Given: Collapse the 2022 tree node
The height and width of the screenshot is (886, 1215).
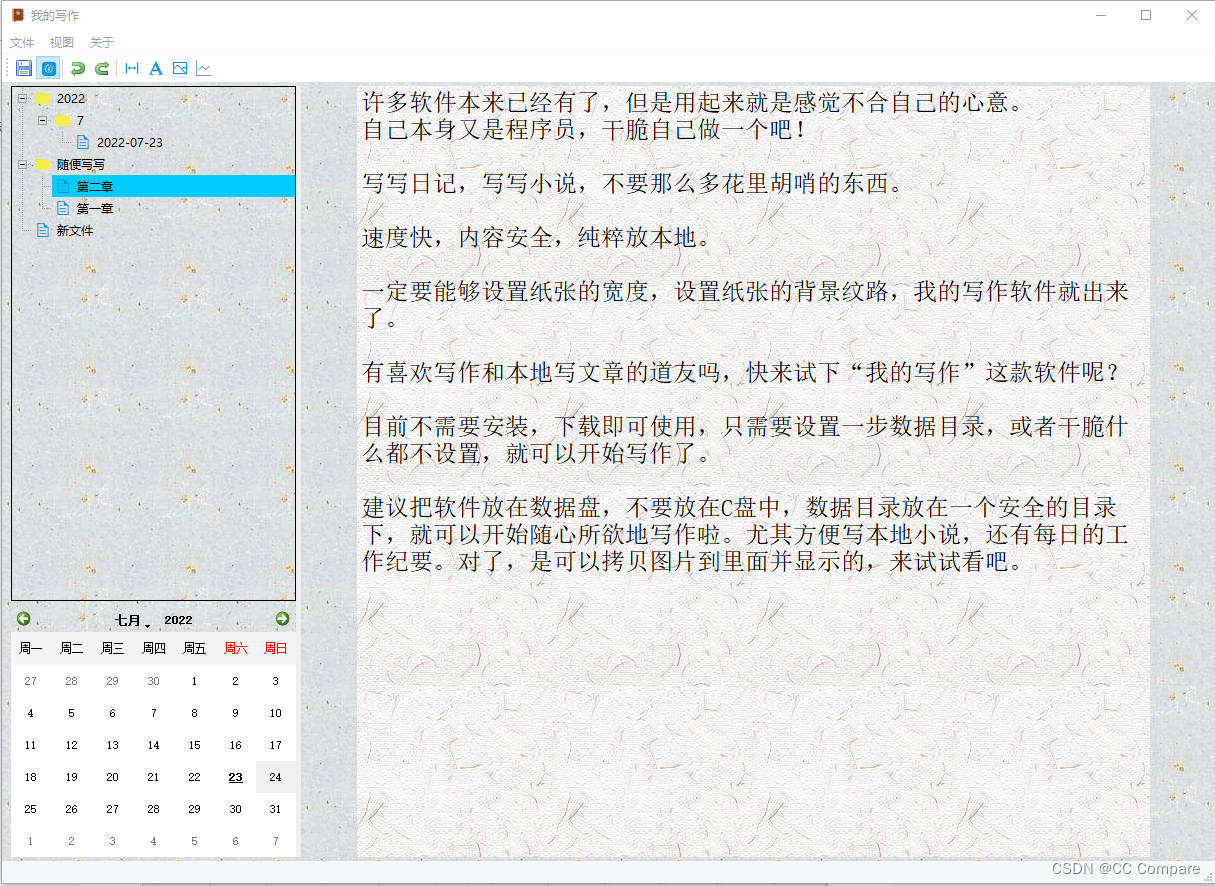Looking at the screenshot, I should [x=22, y=98].
